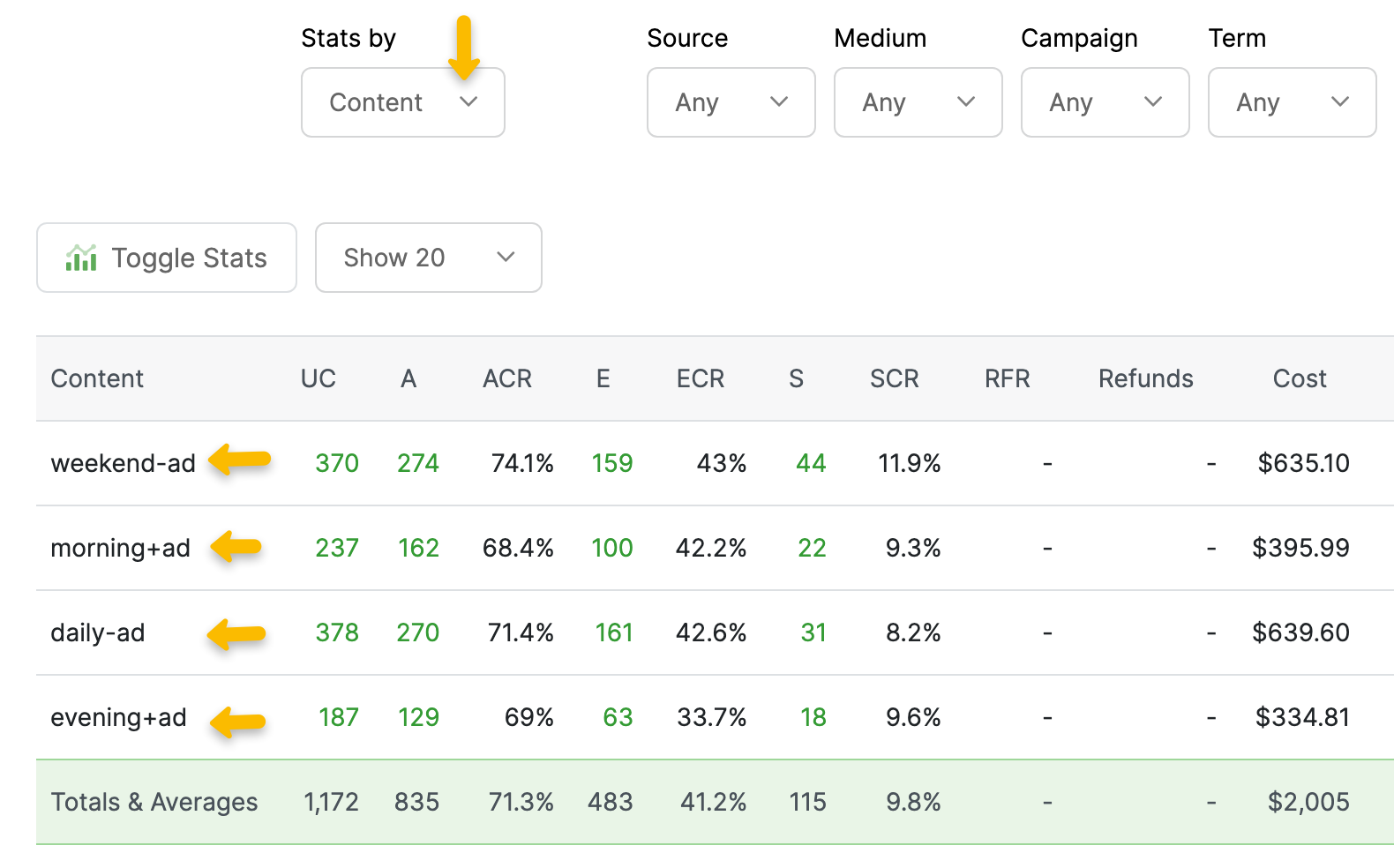Open the Medium filter dropdown
This screenshot has width=1394, height=868.
point(918,102)
